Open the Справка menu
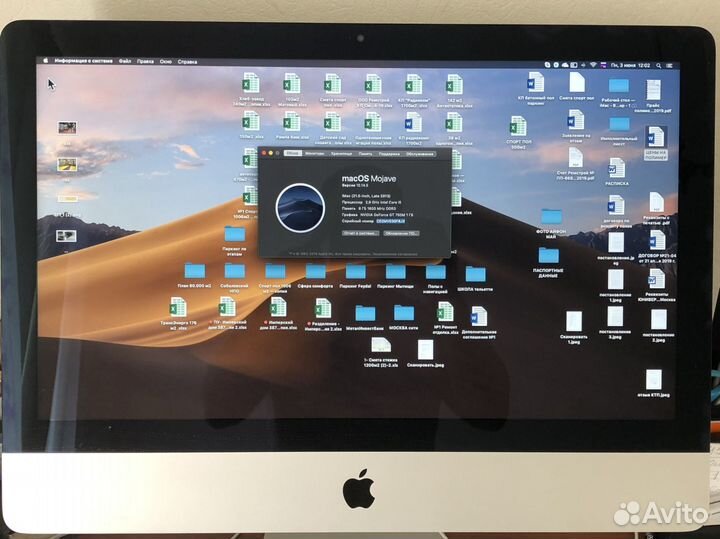This screenshot has height=539, width=720. 187,62
